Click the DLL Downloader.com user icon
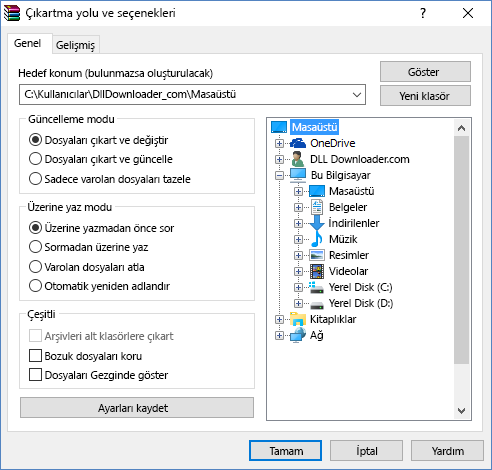Screen dimensions: 492x470 coord(297,159)
